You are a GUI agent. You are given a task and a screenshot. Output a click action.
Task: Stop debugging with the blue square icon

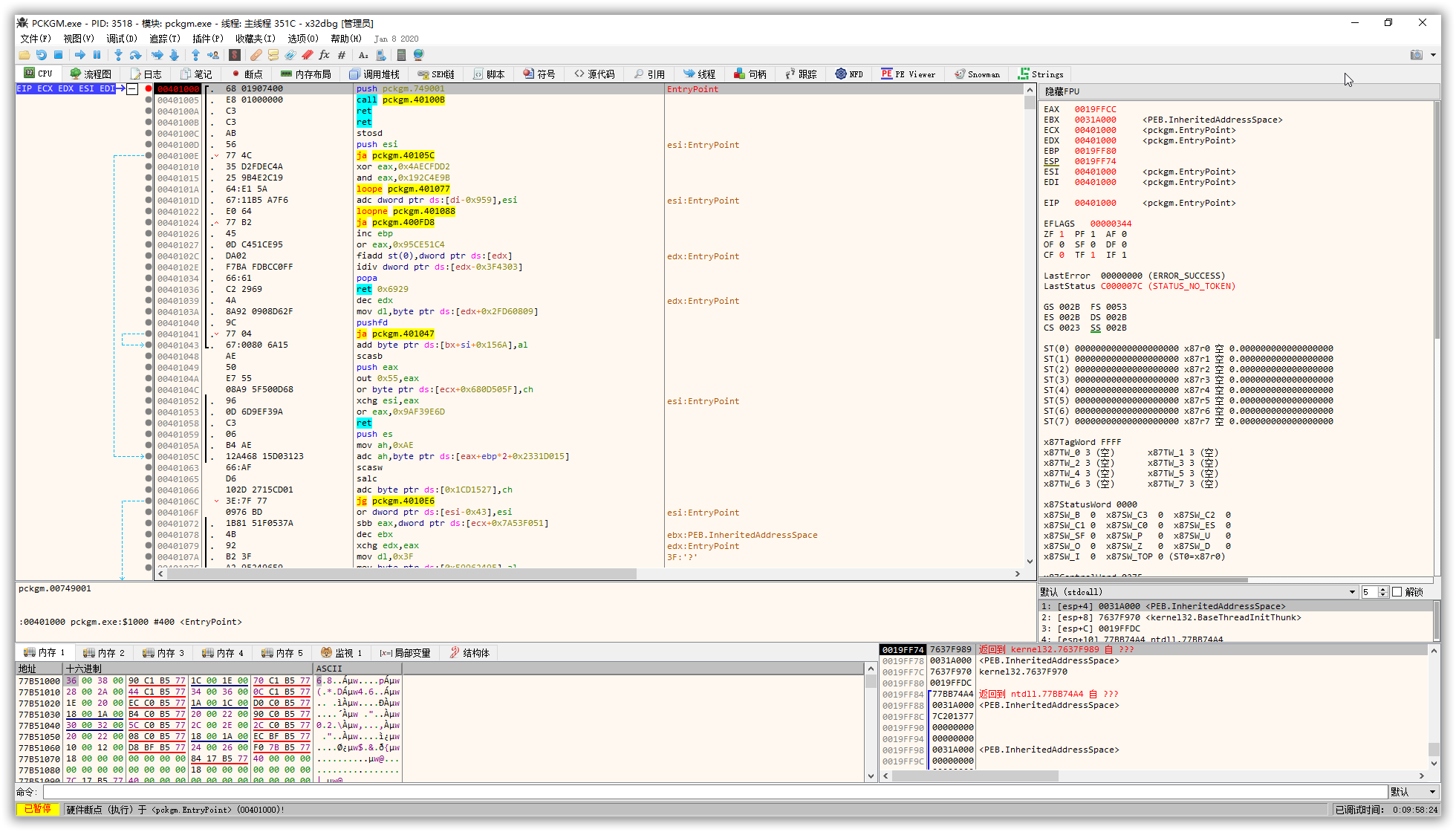tap(58, 55)
